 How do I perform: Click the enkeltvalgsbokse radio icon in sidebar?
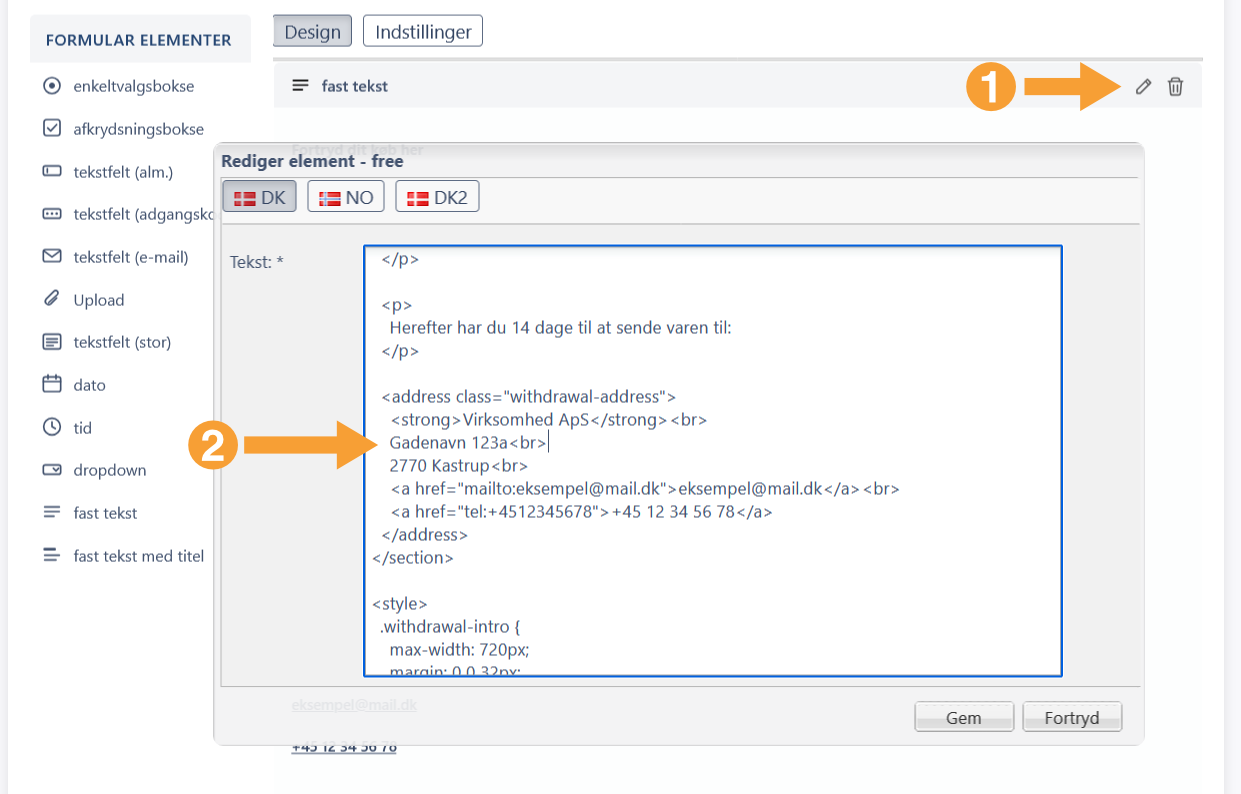pyautogui.click(x=52, y=86)
